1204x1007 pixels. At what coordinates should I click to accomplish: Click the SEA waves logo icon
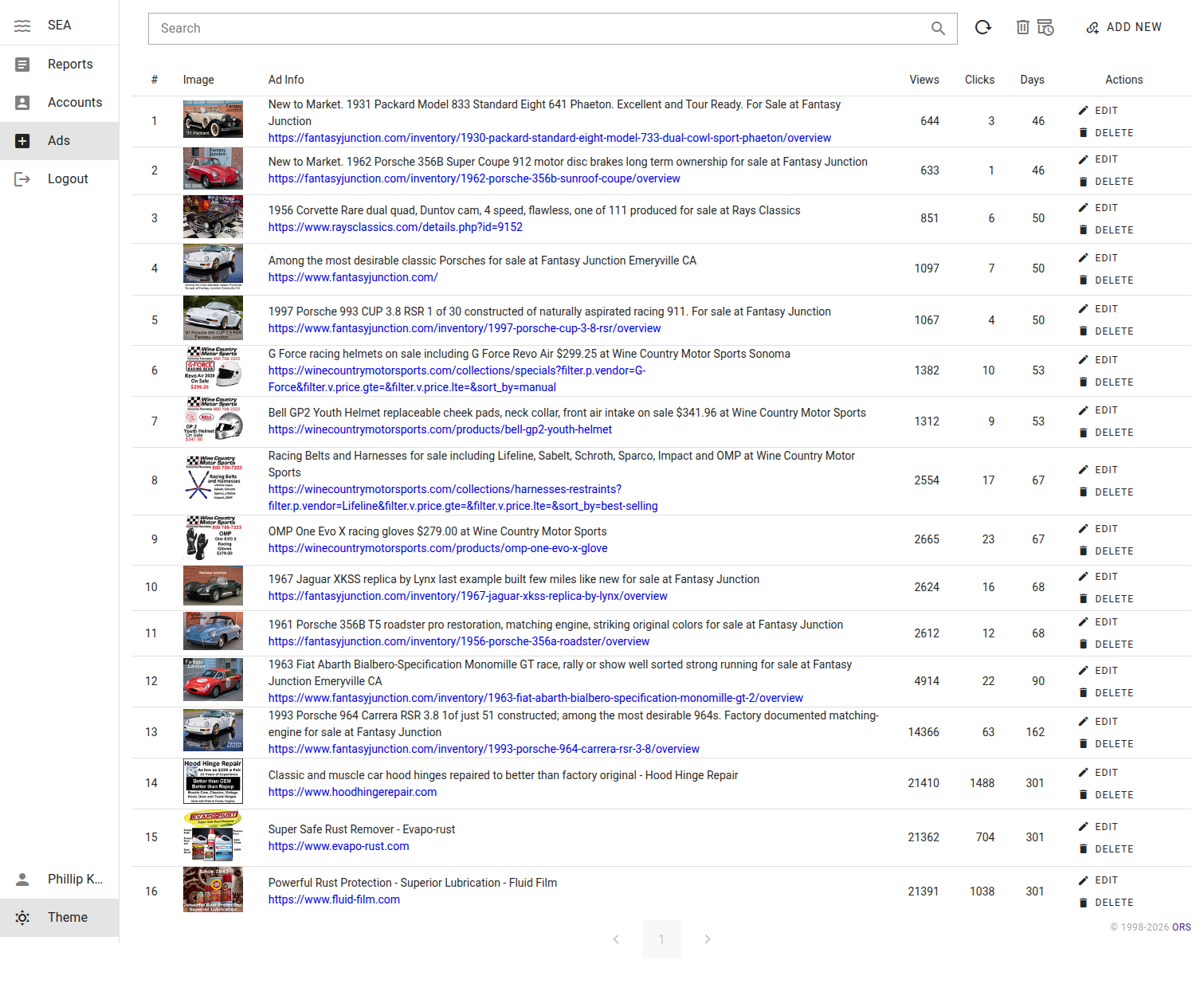[x=22, y=25]
